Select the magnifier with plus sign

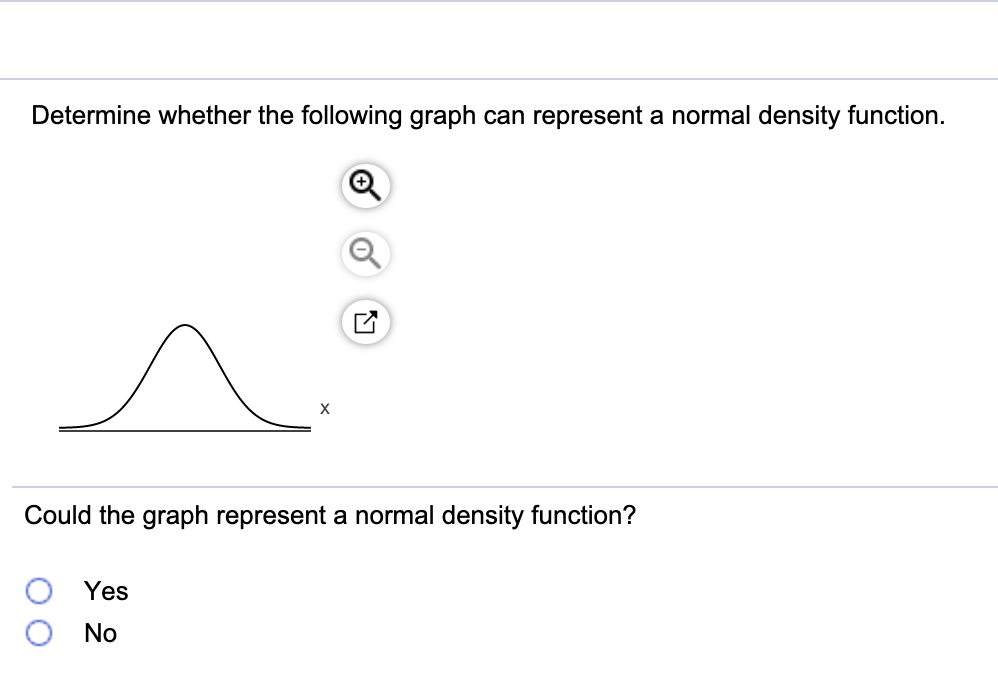(364, 185)
